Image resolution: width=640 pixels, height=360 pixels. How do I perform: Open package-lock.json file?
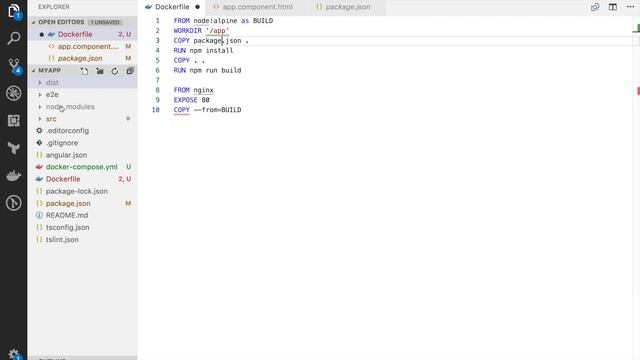click(x=83, y=191)
